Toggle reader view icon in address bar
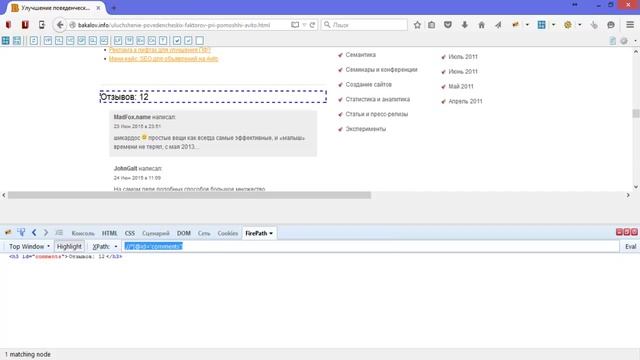Viewport: 640px width, 360px height. [x=295, y=25]
